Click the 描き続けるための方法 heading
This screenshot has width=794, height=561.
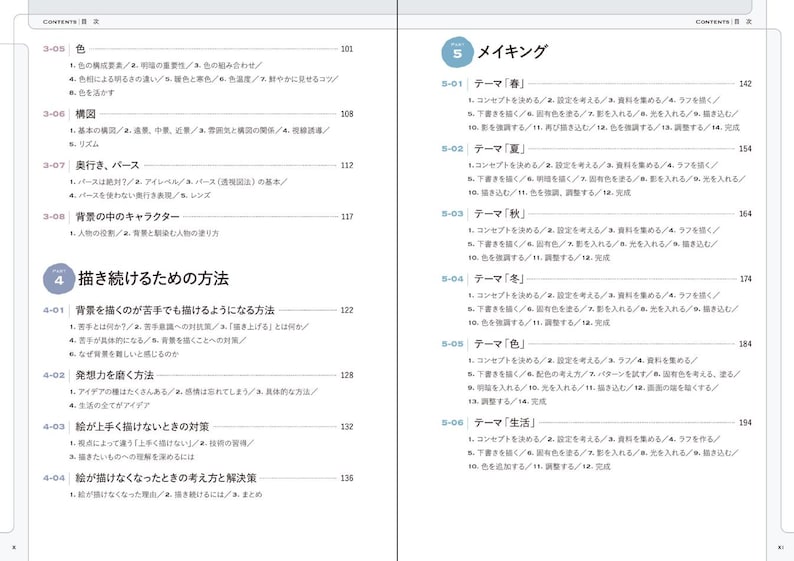tap(153, 278)
